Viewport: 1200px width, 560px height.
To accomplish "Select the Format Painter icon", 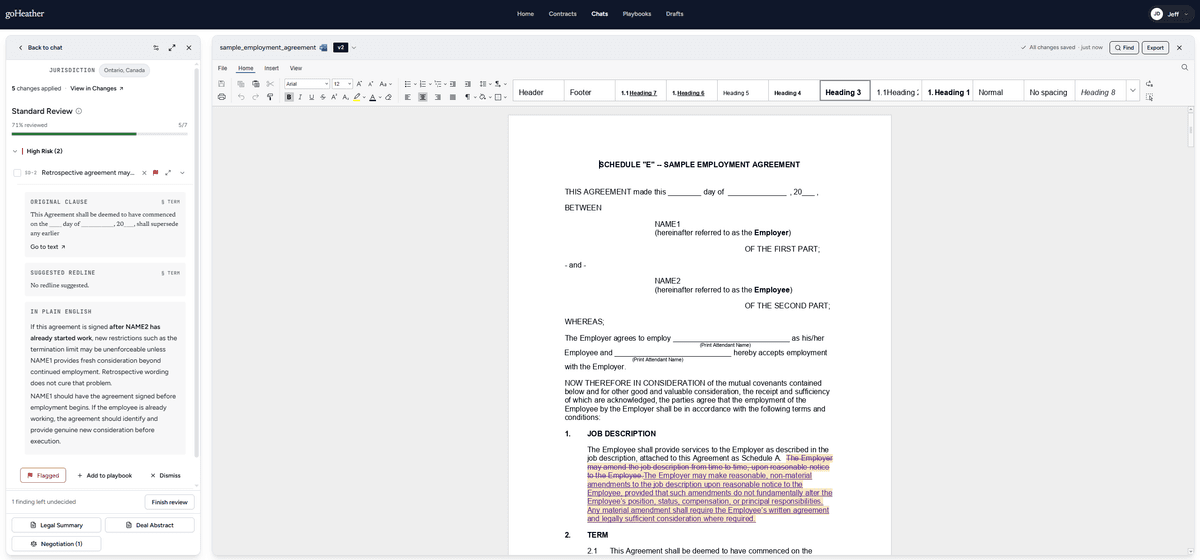I will [270, 97].
